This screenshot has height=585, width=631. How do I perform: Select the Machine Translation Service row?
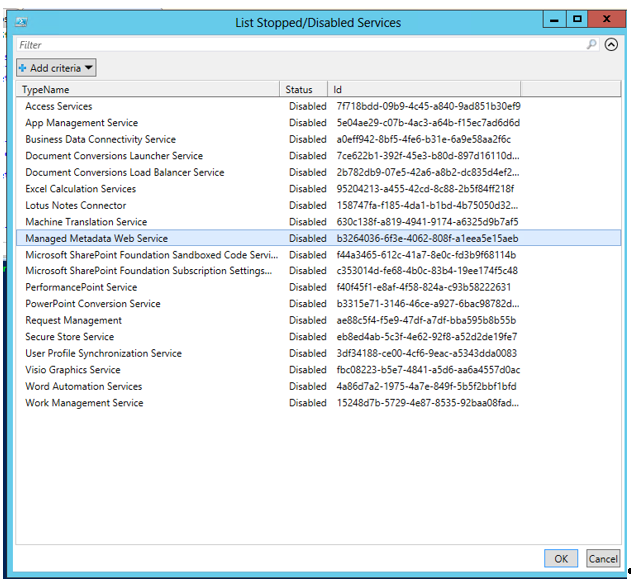point(318,222)
